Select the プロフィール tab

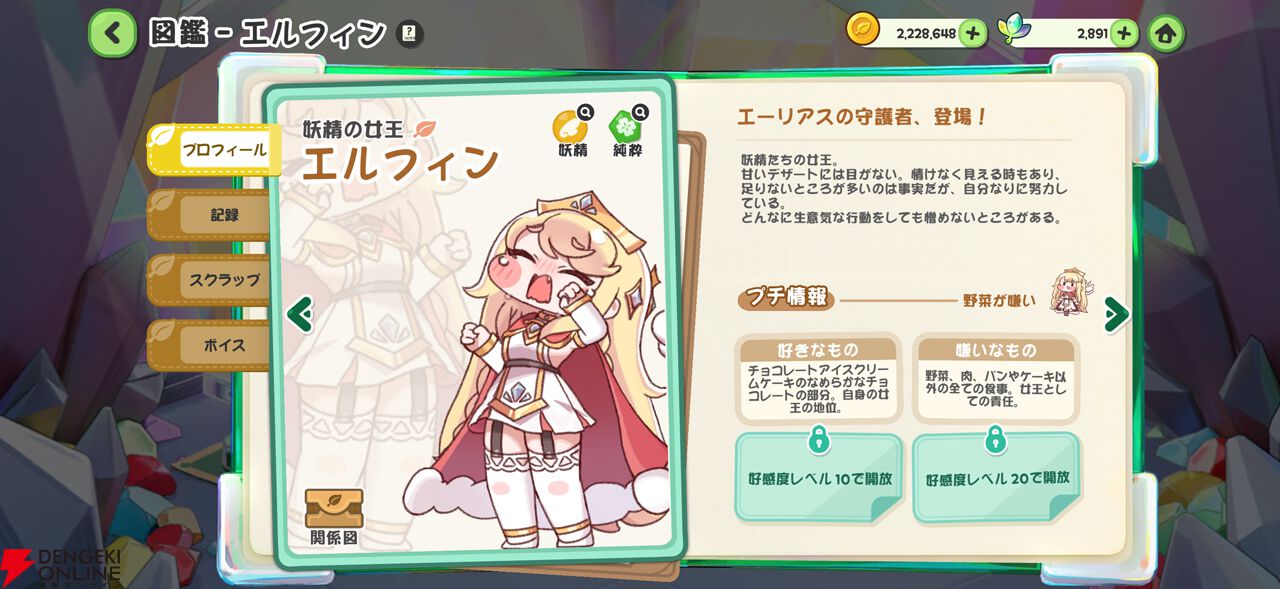tap(214, 150)
